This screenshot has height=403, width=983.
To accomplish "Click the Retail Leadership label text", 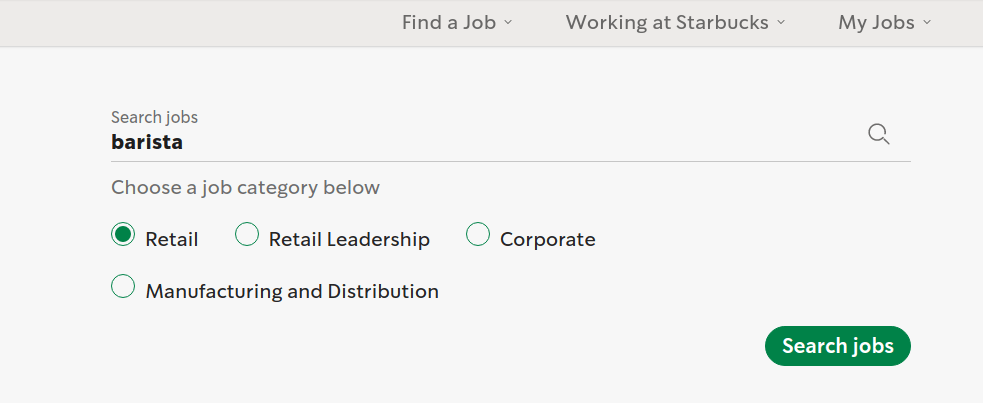I will [x=349, y=239].
